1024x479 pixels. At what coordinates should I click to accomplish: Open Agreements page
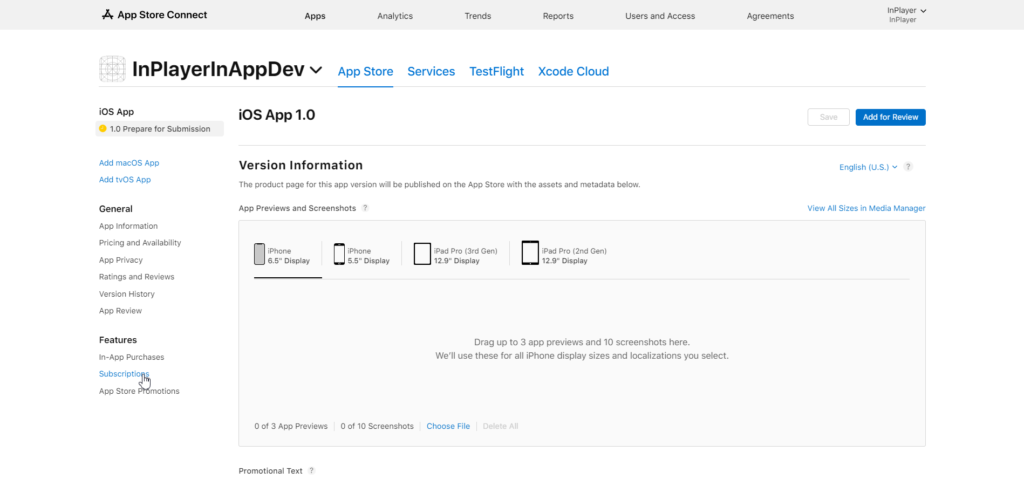pos(771,16)
